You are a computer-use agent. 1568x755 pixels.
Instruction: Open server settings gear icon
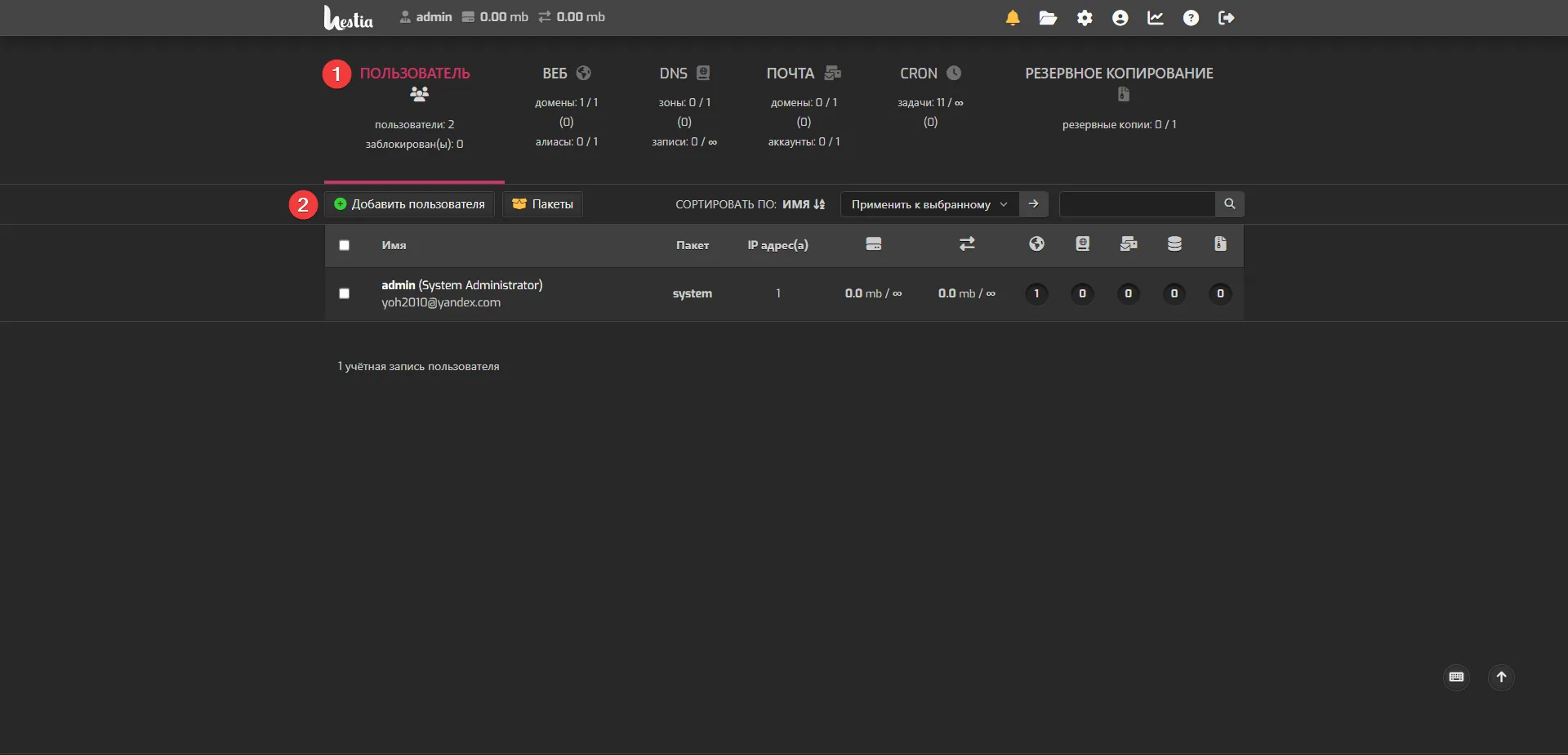pos(1085,18)
